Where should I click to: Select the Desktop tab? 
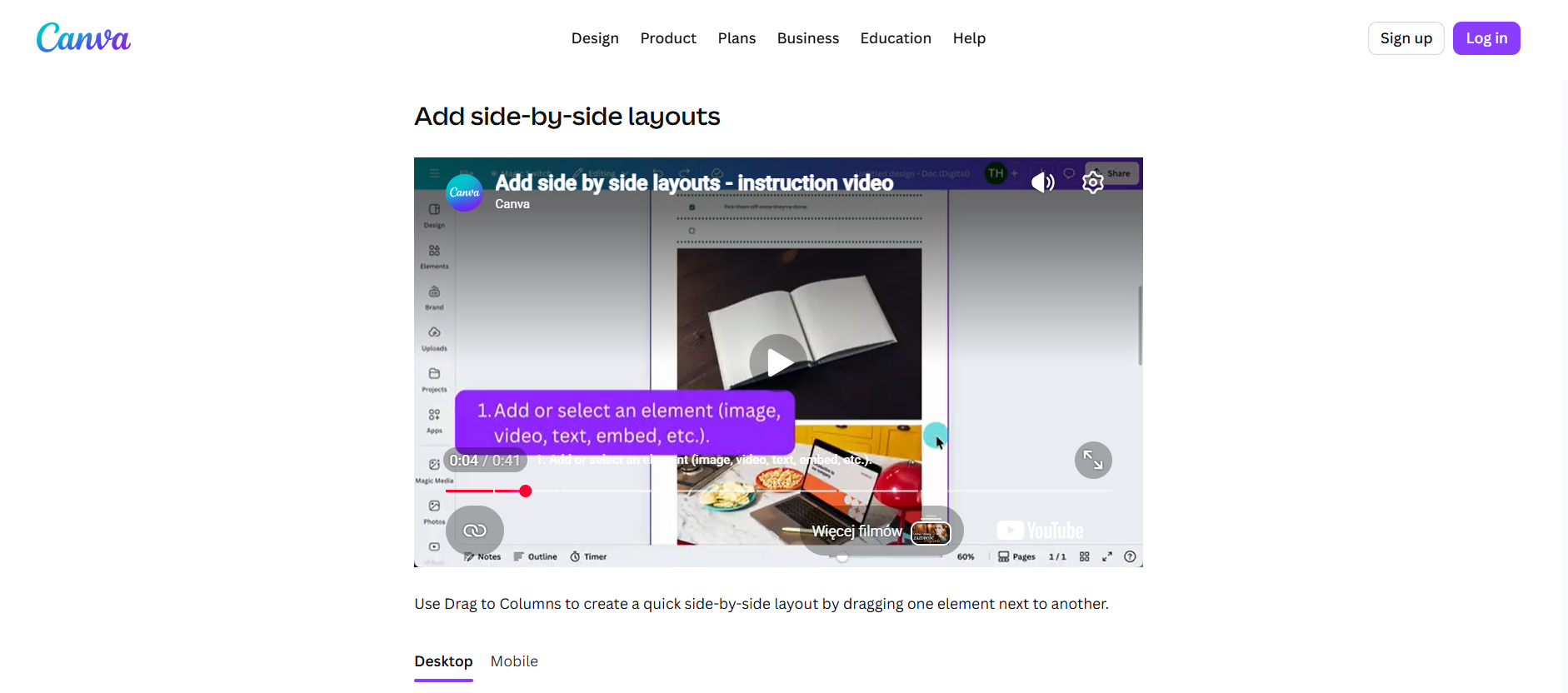point(443,661)
